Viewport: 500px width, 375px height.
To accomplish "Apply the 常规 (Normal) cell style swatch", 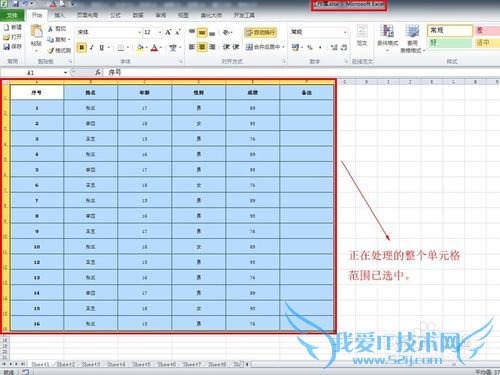I will click(x=450, y=30).
